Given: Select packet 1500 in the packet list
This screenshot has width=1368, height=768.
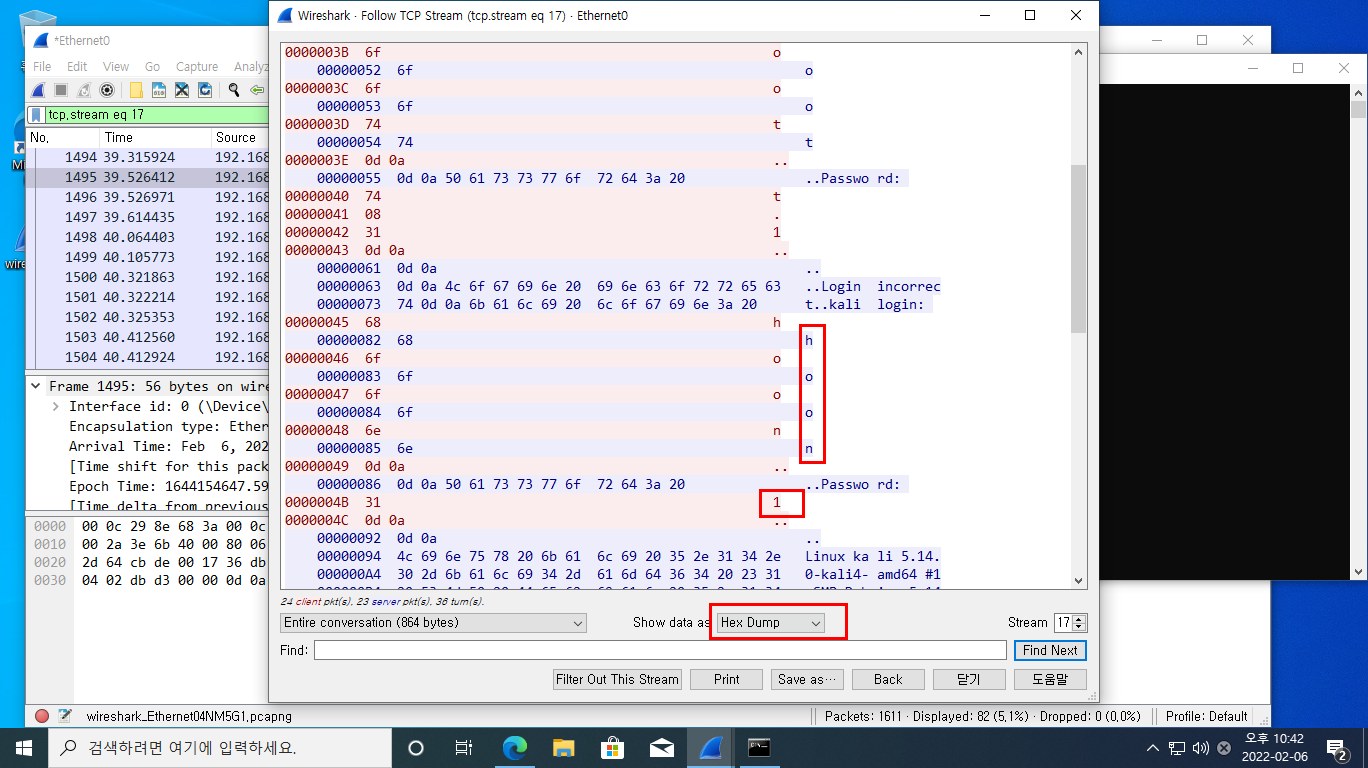Looking at the screenshot, I should click(147, 277).
